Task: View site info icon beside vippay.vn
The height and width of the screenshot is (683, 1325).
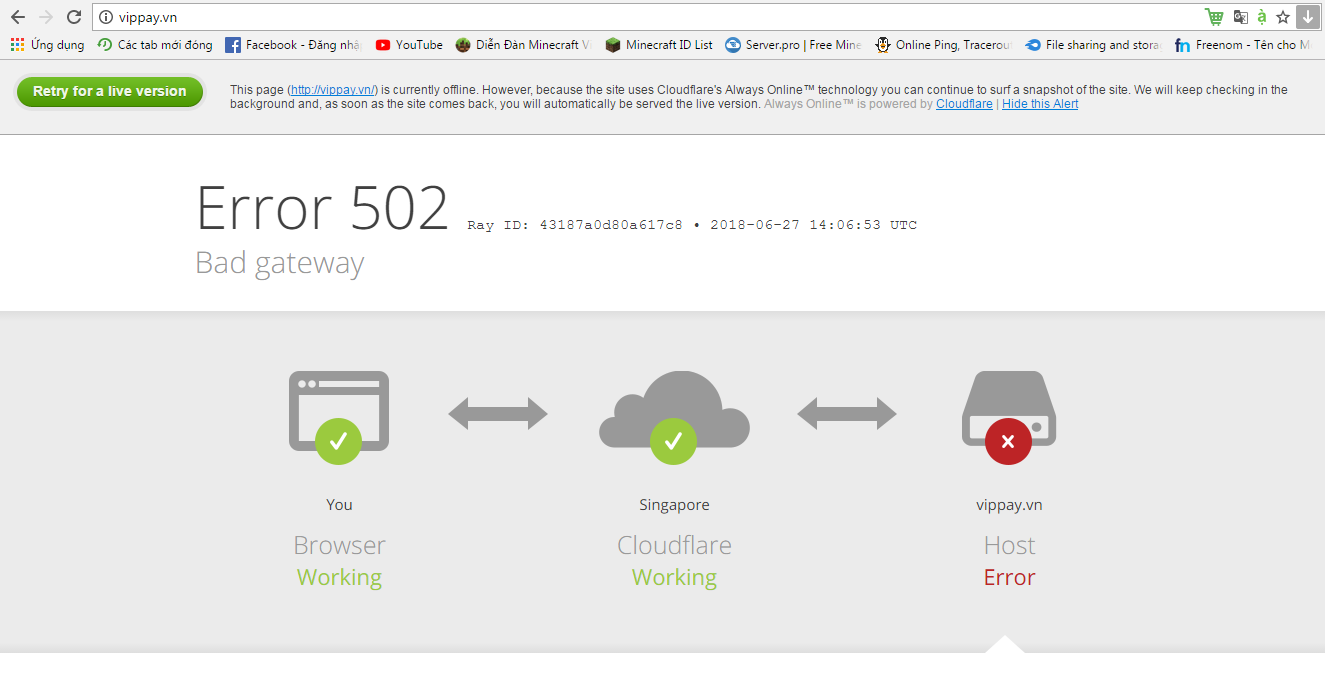Action: point(106,17)
